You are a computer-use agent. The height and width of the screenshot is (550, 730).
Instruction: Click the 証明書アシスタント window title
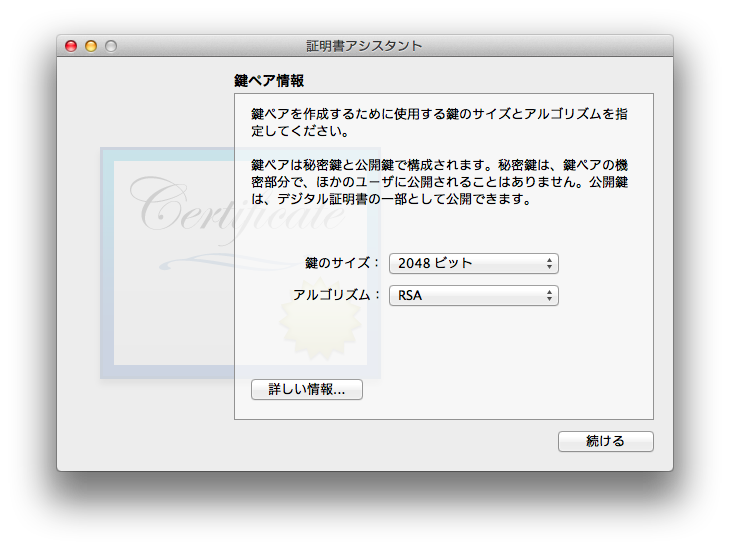pos(364,46)
